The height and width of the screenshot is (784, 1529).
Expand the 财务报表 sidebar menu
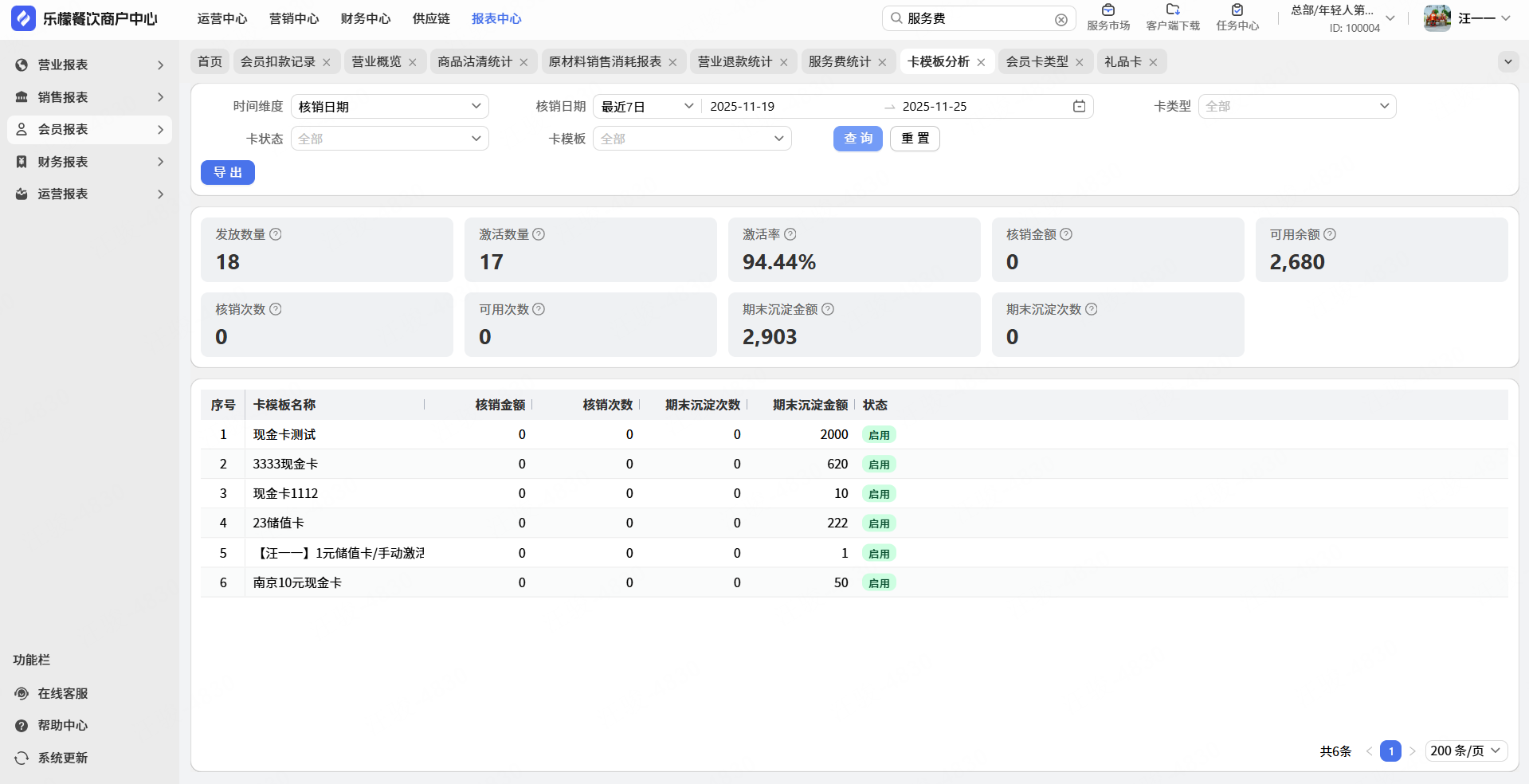[x=89, y=162]
